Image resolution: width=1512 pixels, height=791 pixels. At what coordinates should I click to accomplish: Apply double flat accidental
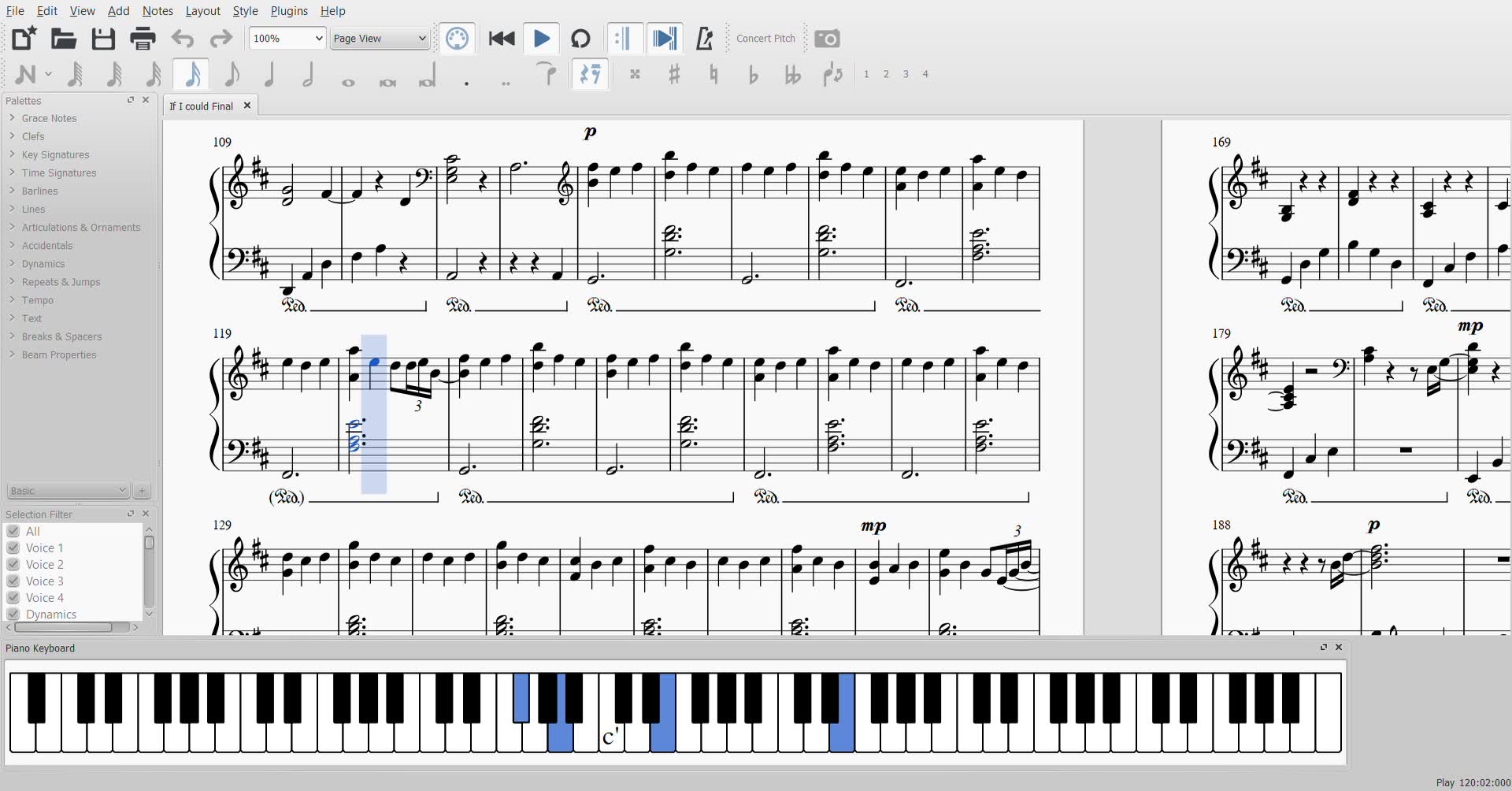click(792, 74)
